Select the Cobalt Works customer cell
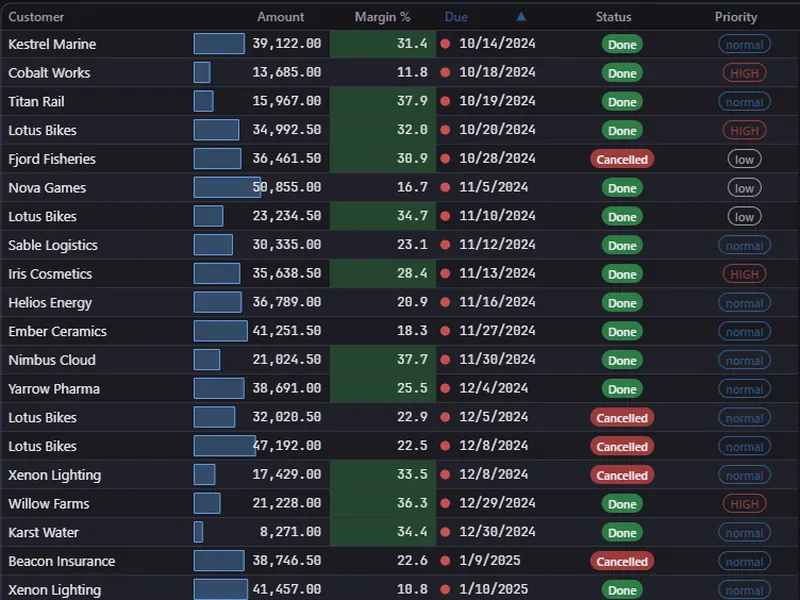This screenshot has width=800, height=600. [49, 73]
